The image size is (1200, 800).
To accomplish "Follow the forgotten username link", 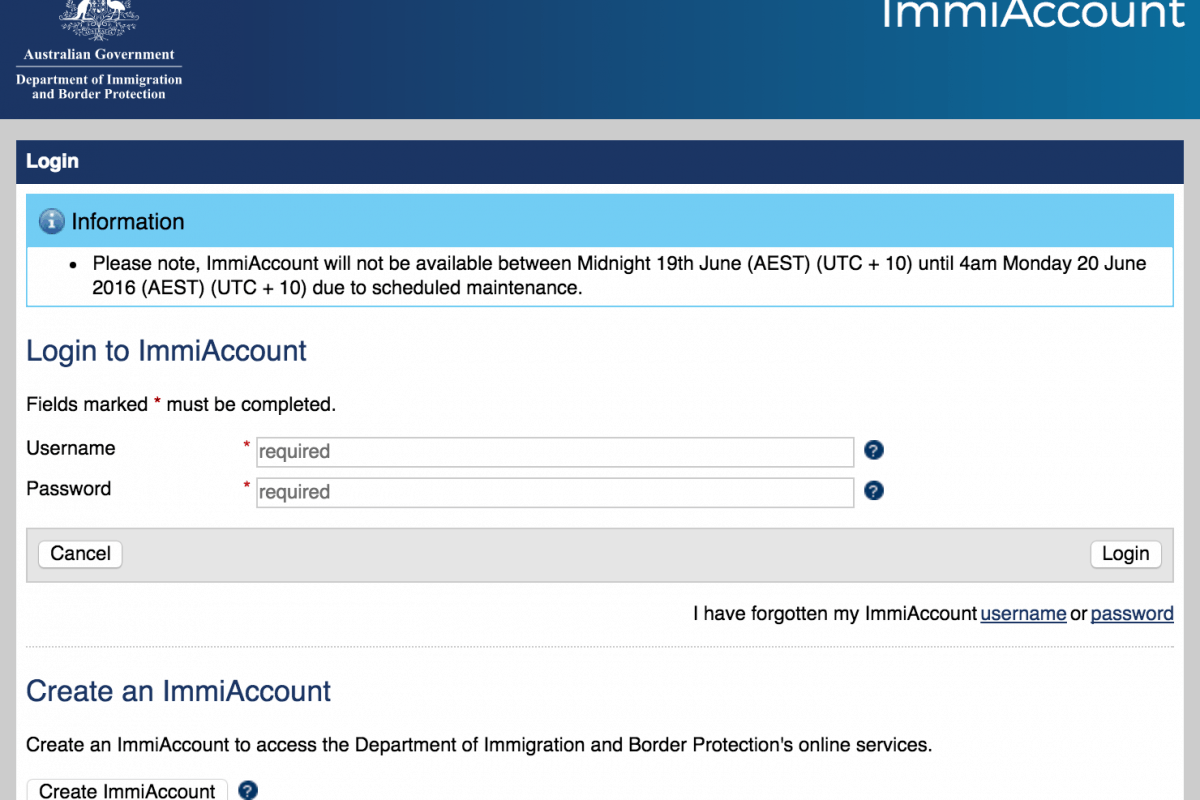I will tap(1023, 614).
